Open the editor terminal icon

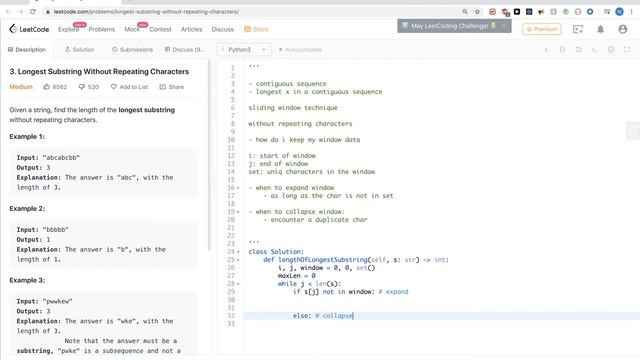(x=594, y=49)
